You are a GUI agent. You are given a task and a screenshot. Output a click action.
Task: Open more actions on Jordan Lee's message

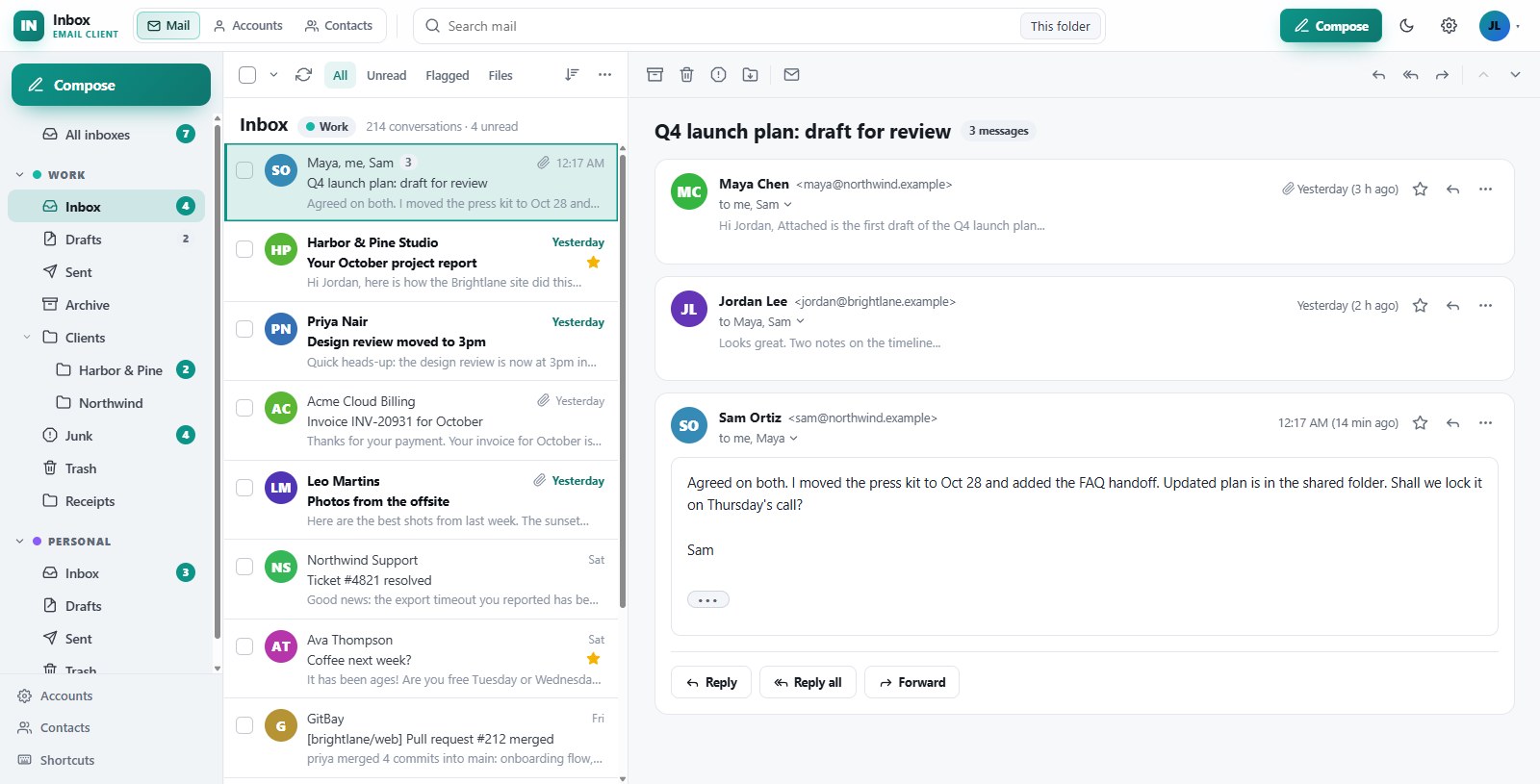tap(1485, 306)
